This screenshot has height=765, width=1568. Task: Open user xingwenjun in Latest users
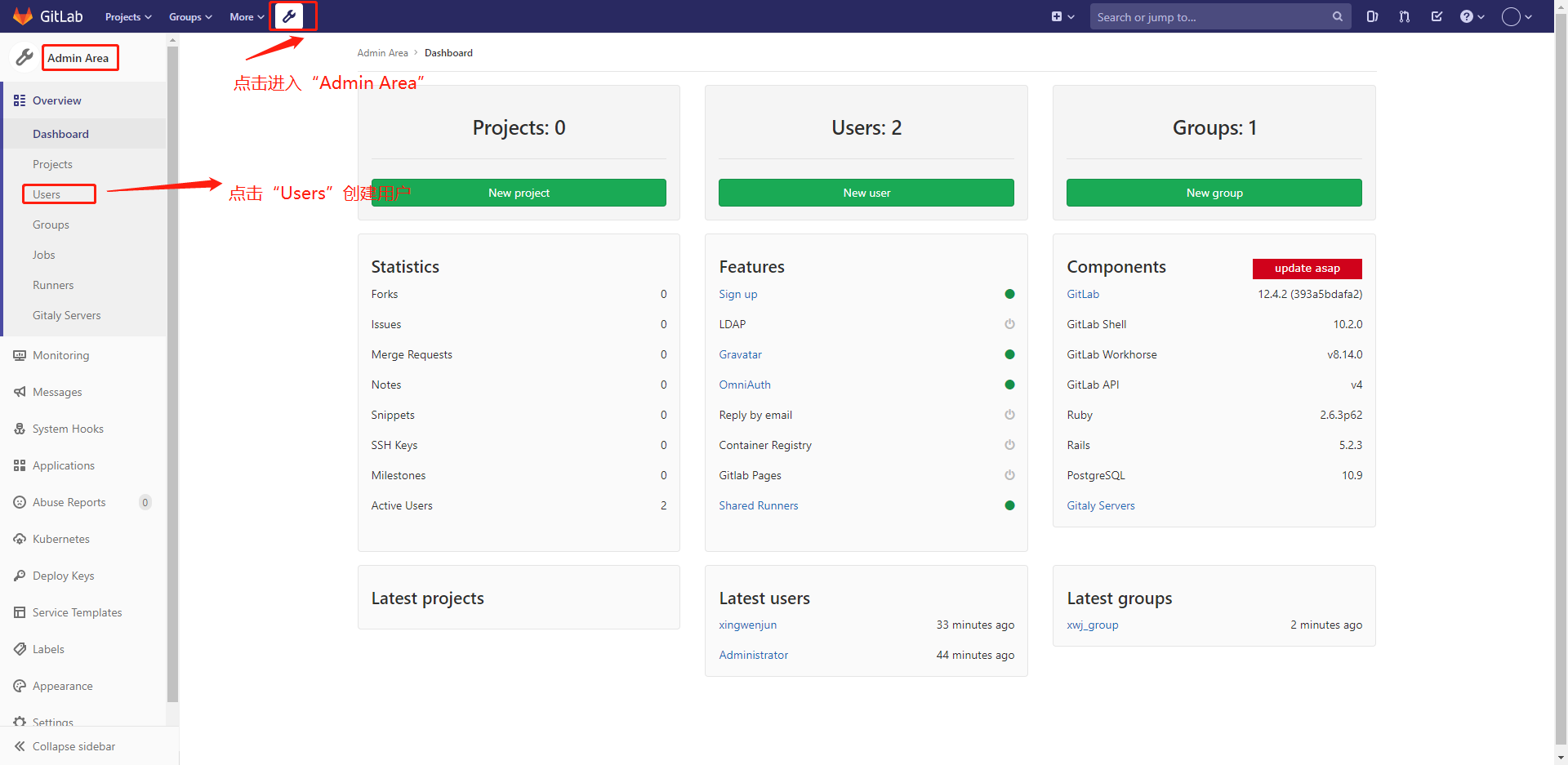pyautogui.click(x=748, y=625)
